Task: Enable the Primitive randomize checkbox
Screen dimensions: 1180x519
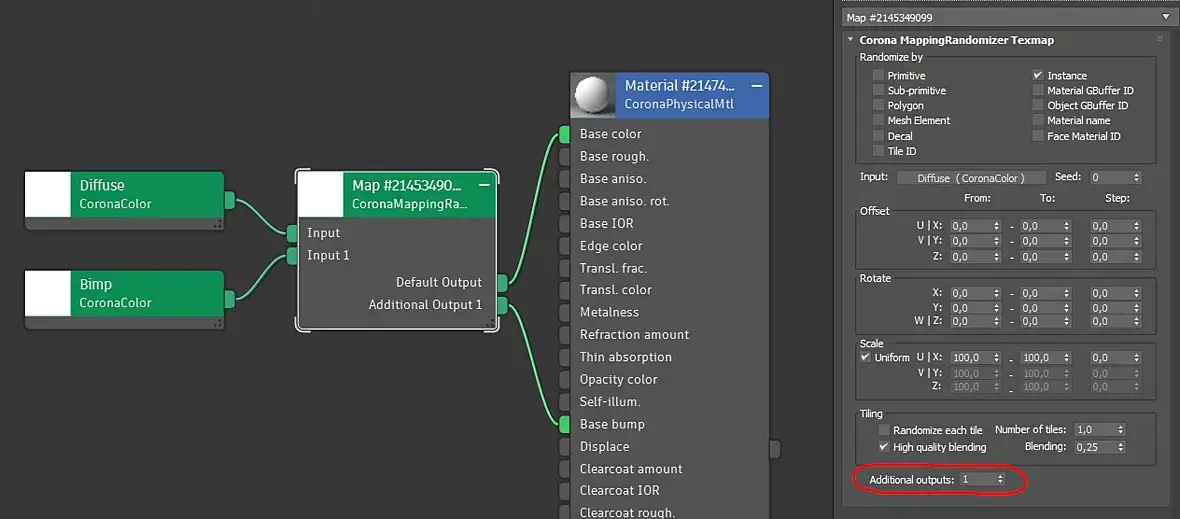Action: [878, 75]
